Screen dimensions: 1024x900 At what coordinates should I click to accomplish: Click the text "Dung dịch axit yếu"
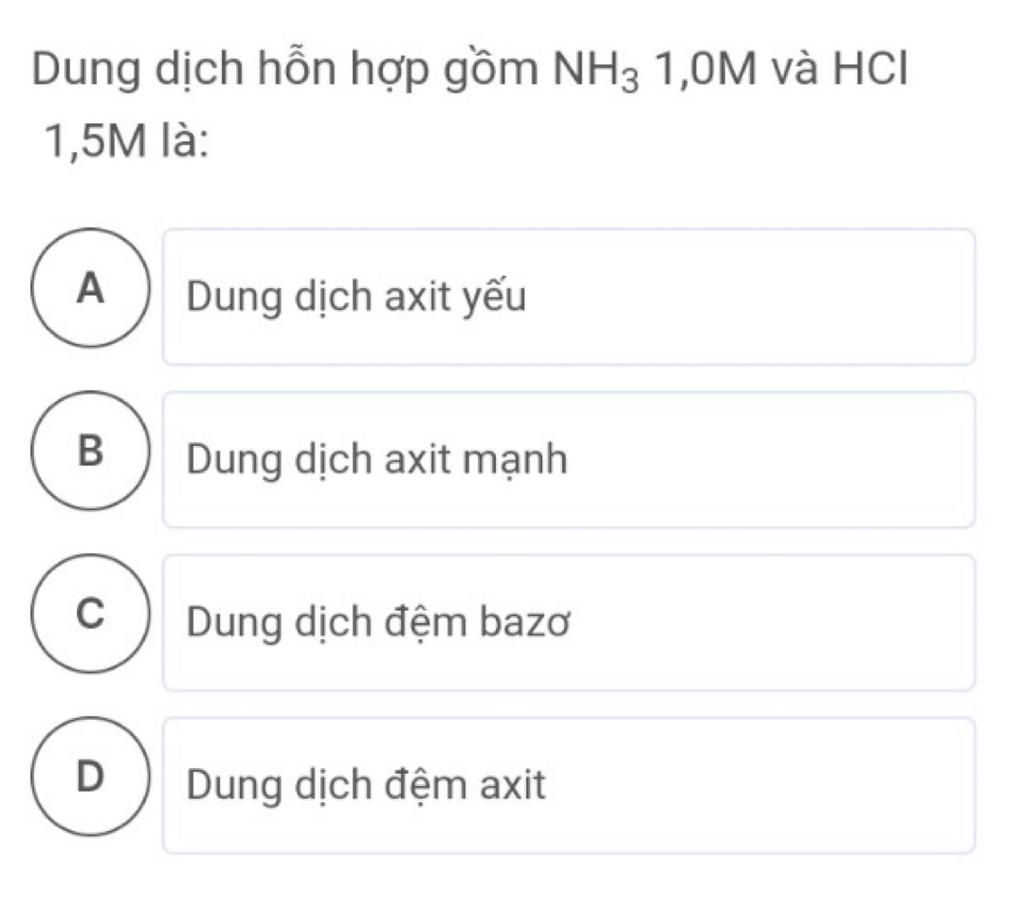tap(356, 297)
